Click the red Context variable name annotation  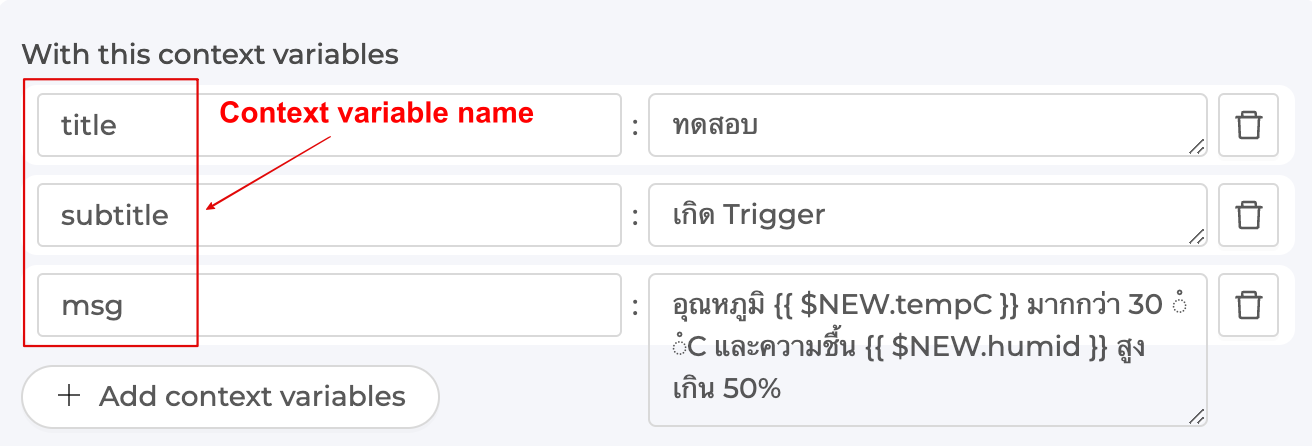click(377, 113)
